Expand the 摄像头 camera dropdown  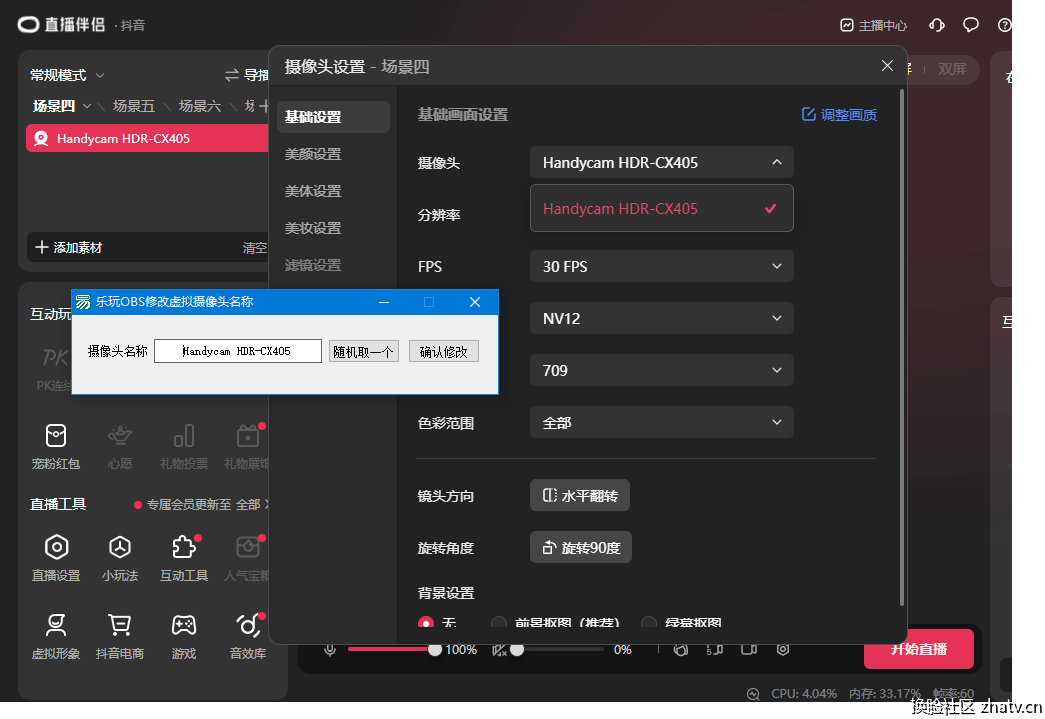coord(661,162)
